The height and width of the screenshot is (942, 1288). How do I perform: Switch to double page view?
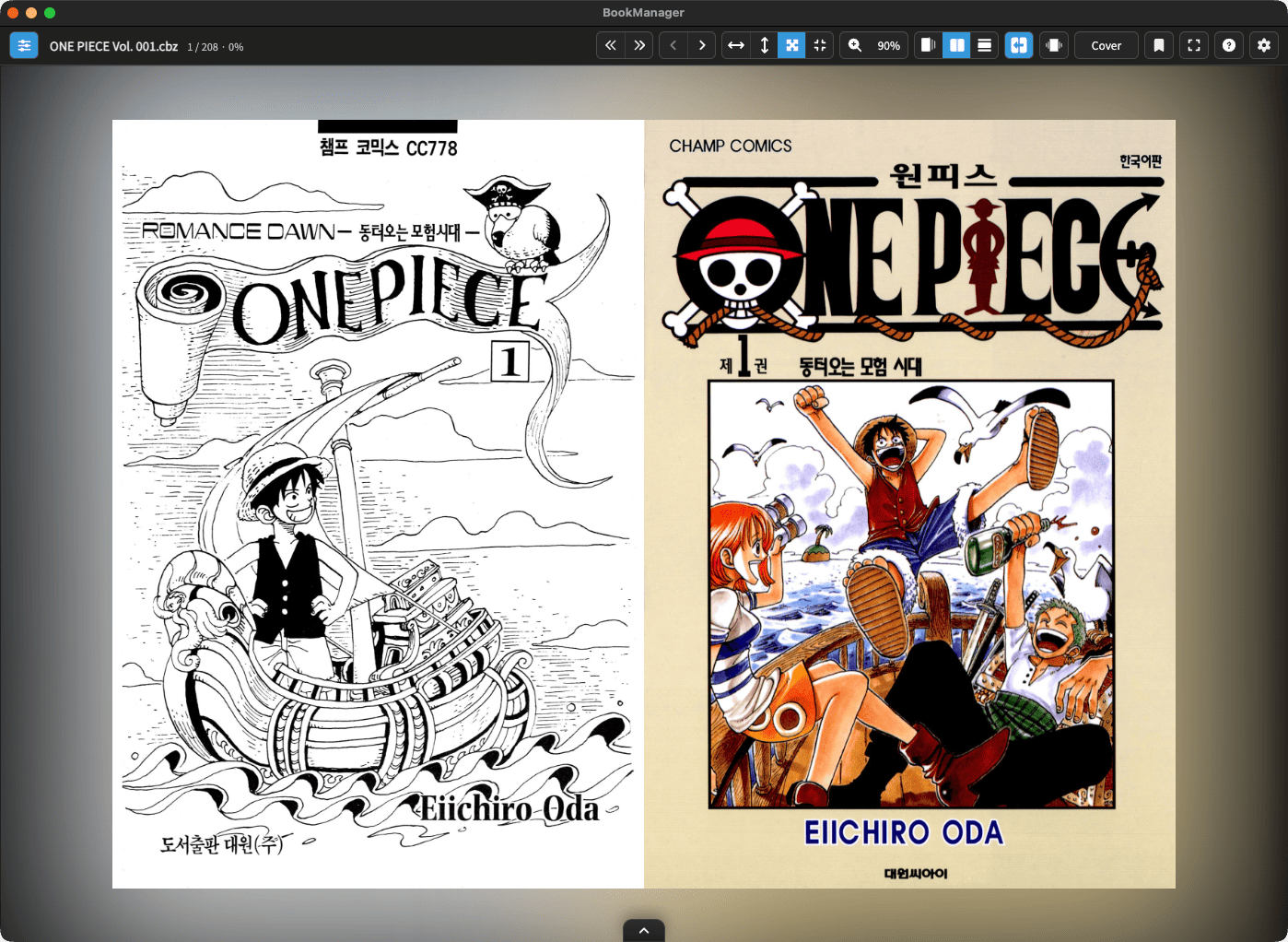(x=956, y=45)
